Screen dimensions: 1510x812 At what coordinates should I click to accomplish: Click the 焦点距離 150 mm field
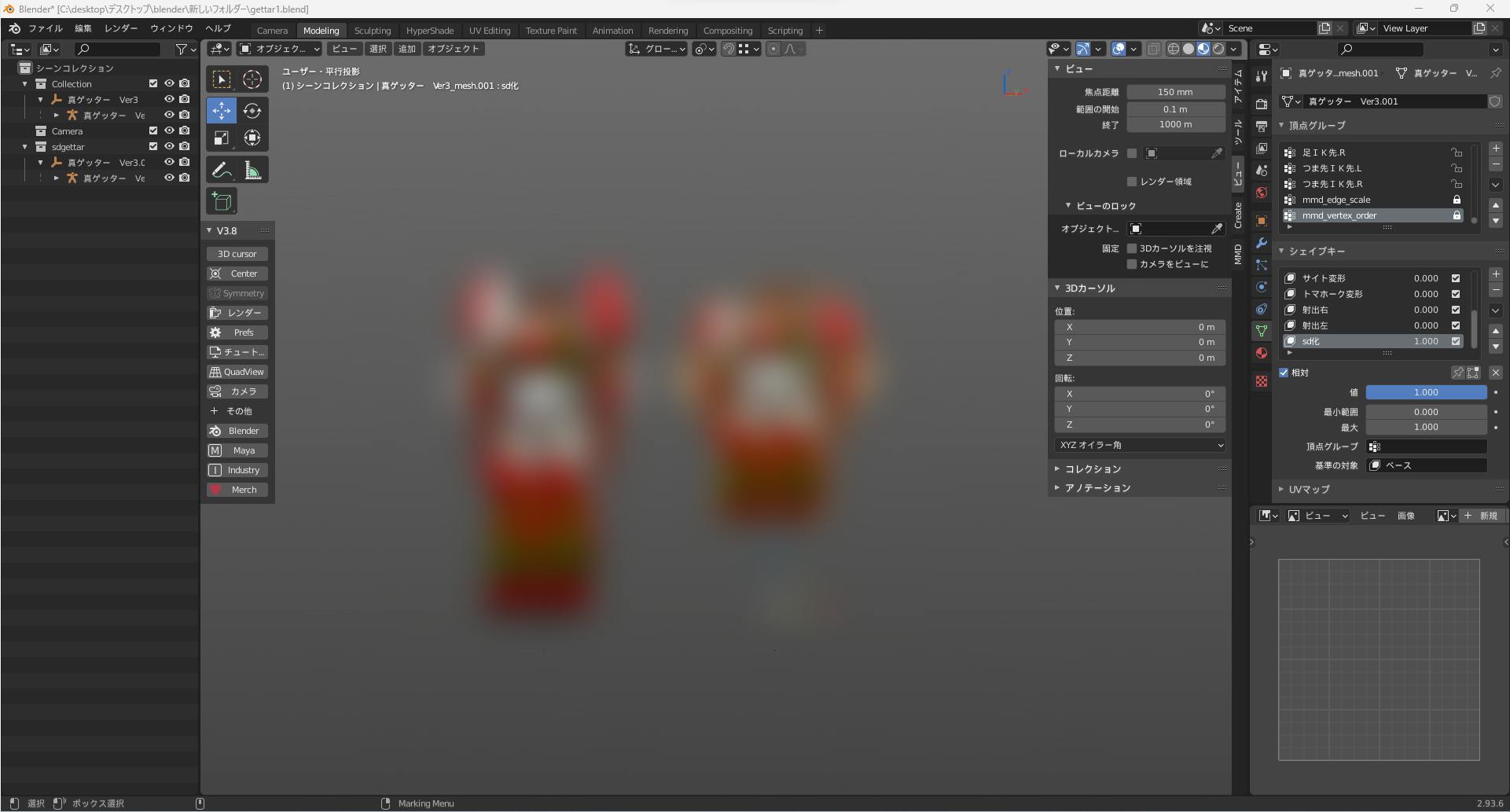click(x=1175, y=92)
